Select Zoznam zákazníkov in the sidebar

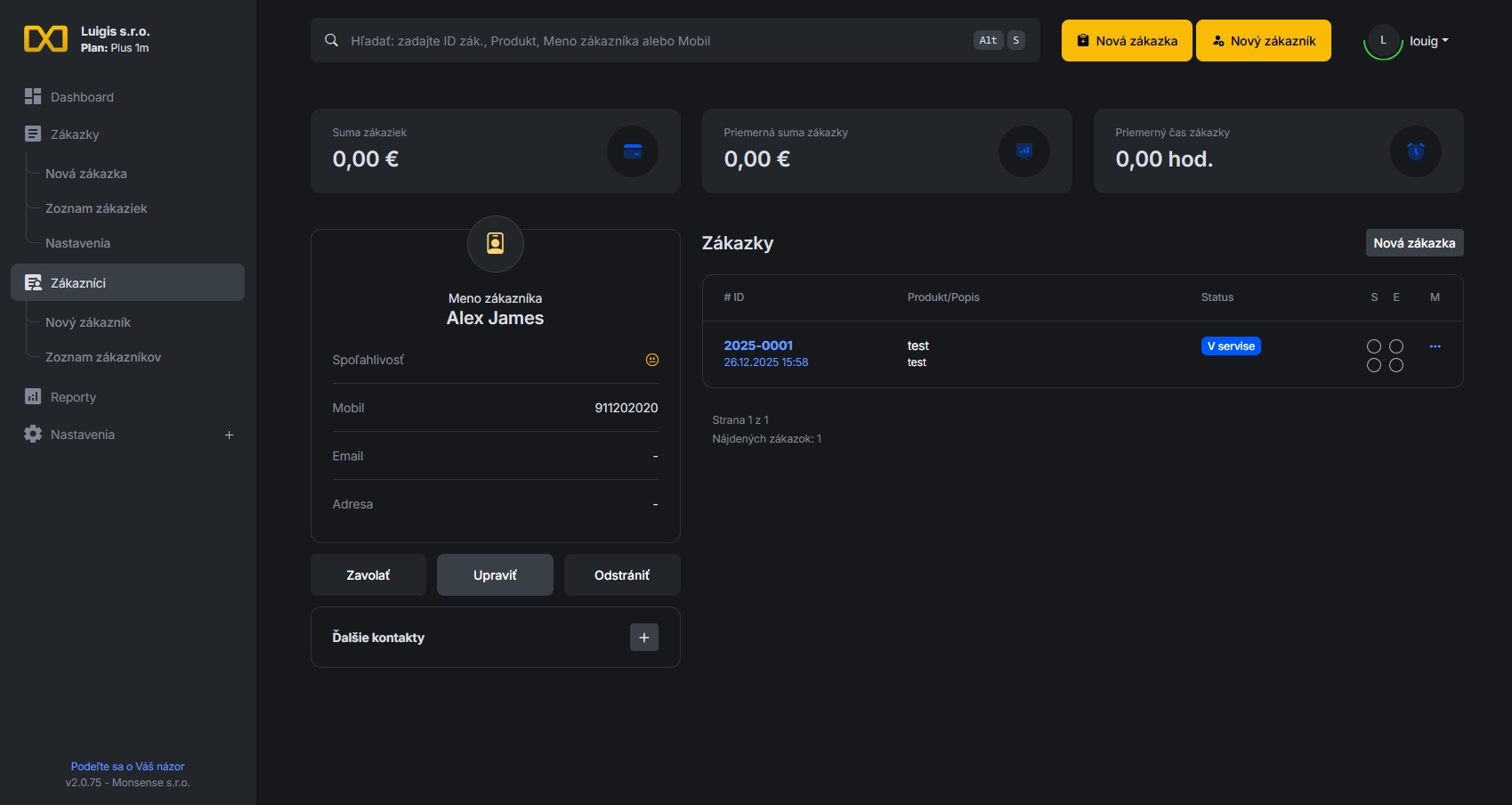102,356
